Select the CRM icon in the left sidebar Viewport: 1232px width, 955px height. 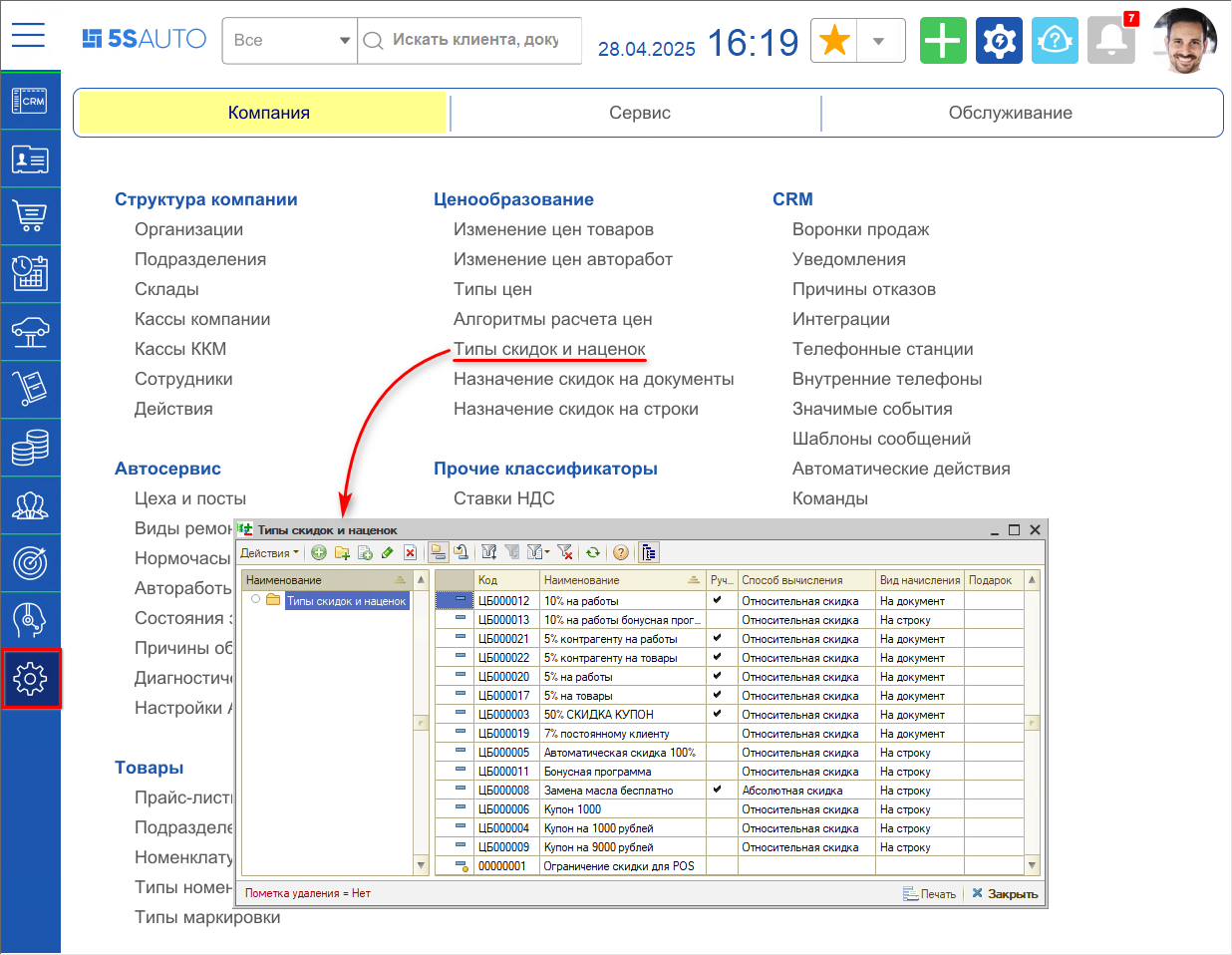(30, 101)
